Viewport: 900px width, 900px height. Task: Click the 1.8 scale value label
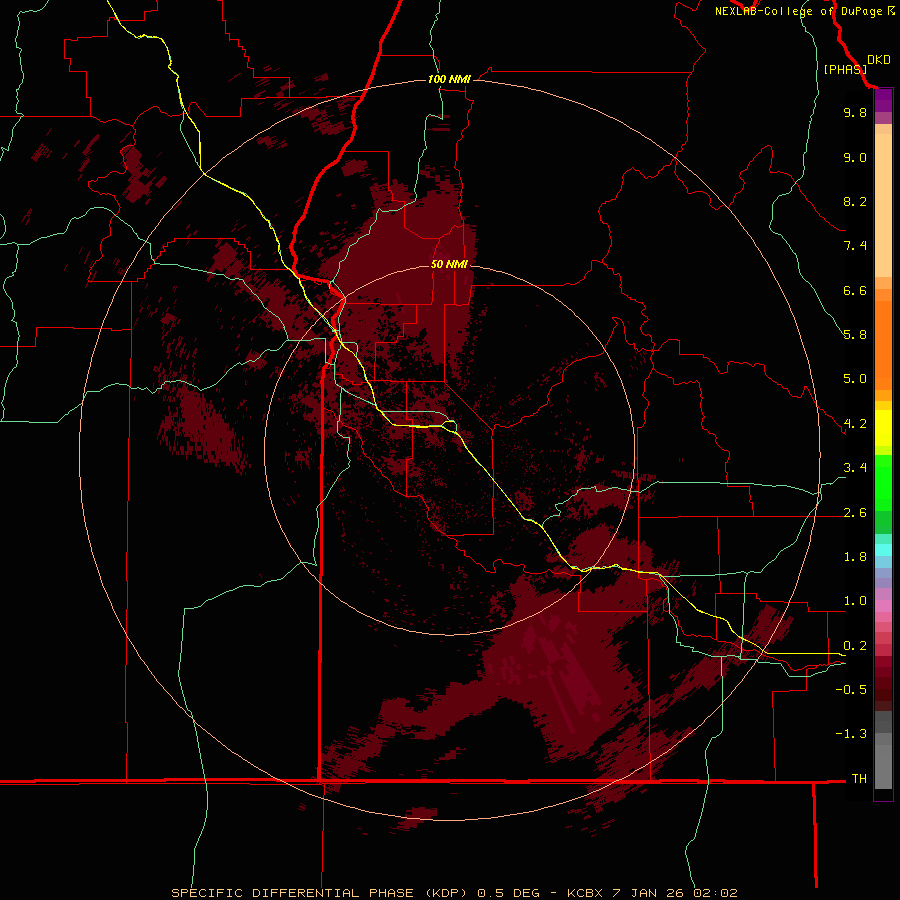coord(855,557)
